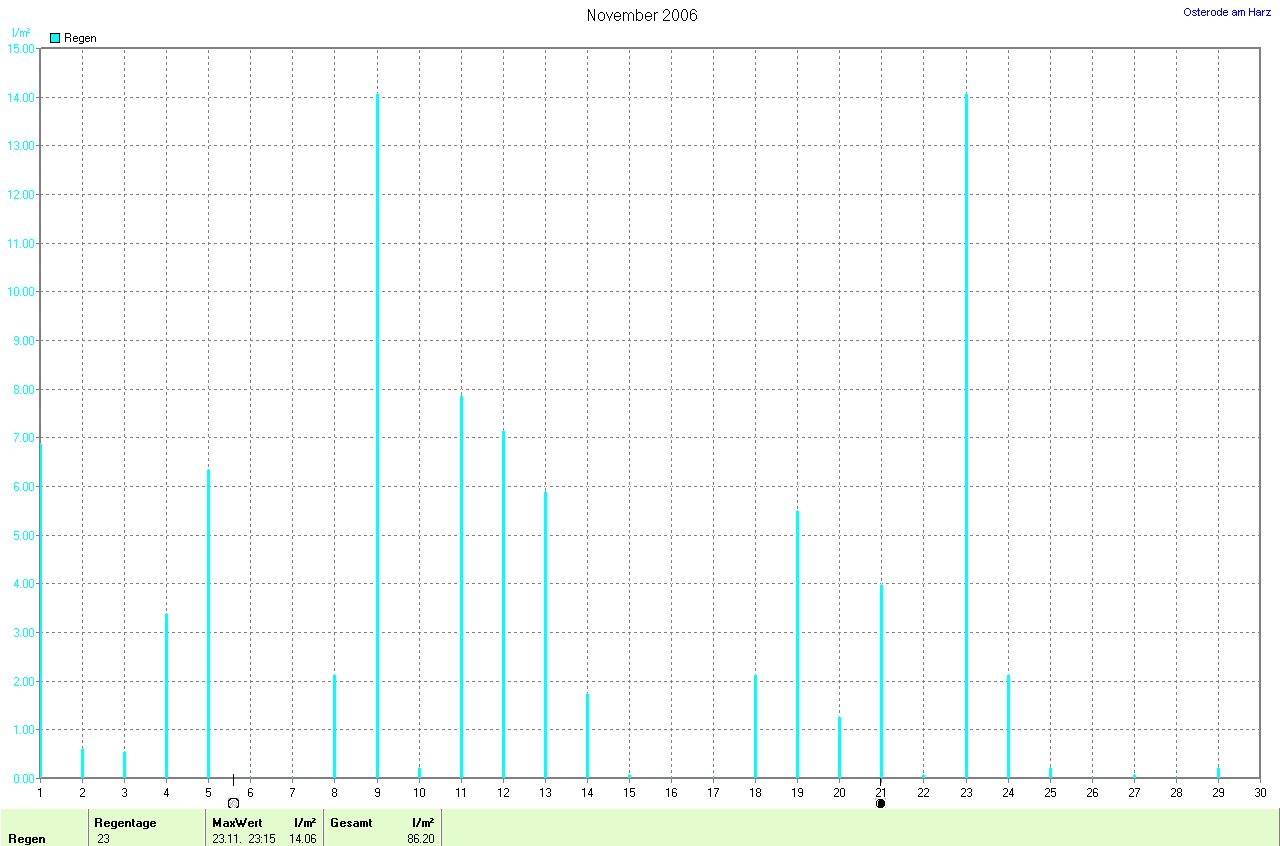Screen dimensions: 1280x846
Task: Select the total value 86.20
Action: (420, 838)
